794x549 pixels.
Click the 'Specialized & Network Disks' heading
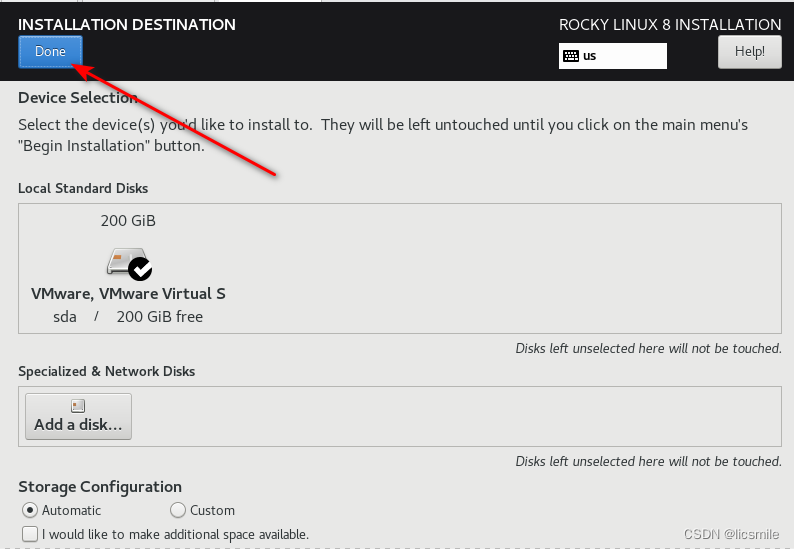(x=106, y=371)
